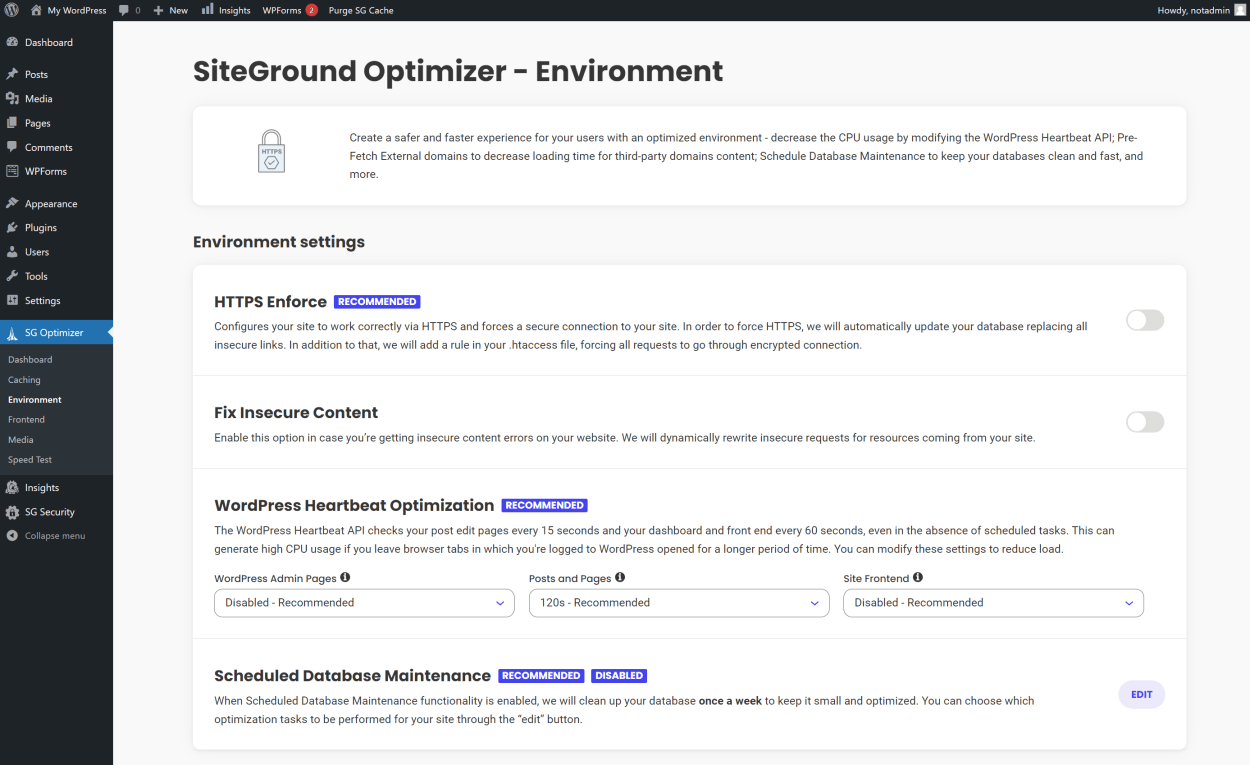Turn on Fix Insecure Content toggle
The image size is (1250, 765).
(1145, 422)
